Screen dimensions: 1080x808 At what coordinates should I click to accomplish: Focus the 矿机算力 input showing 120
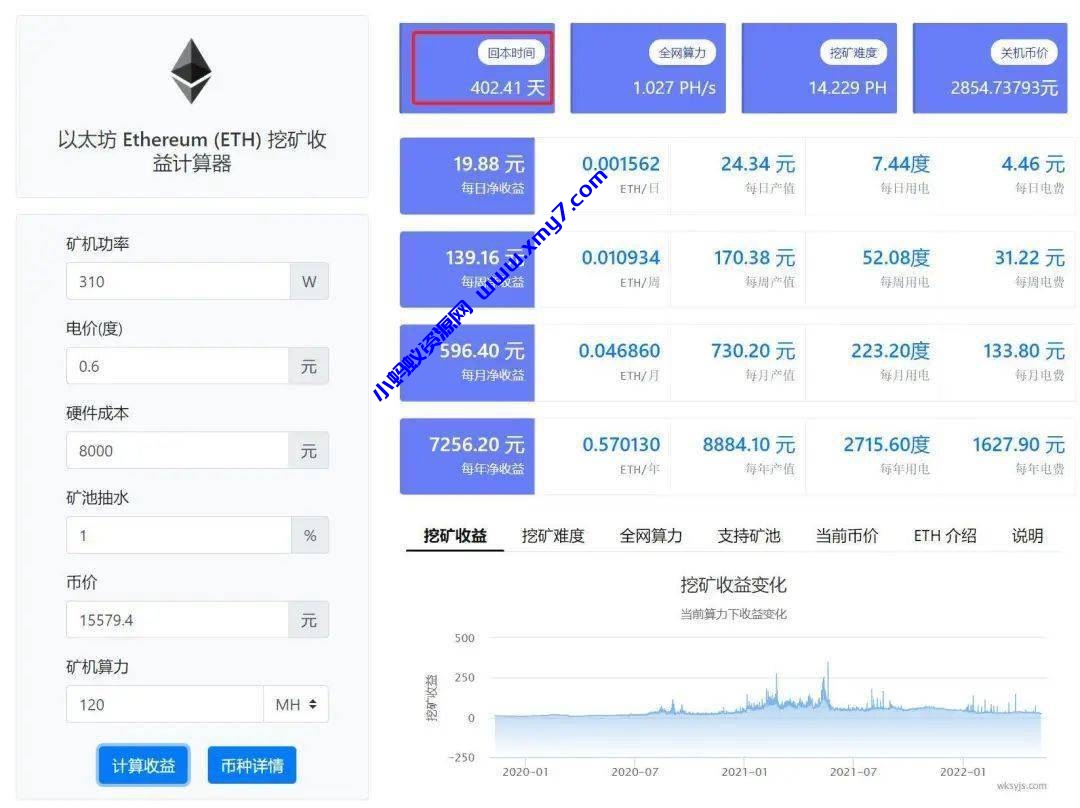coord(165,704)
